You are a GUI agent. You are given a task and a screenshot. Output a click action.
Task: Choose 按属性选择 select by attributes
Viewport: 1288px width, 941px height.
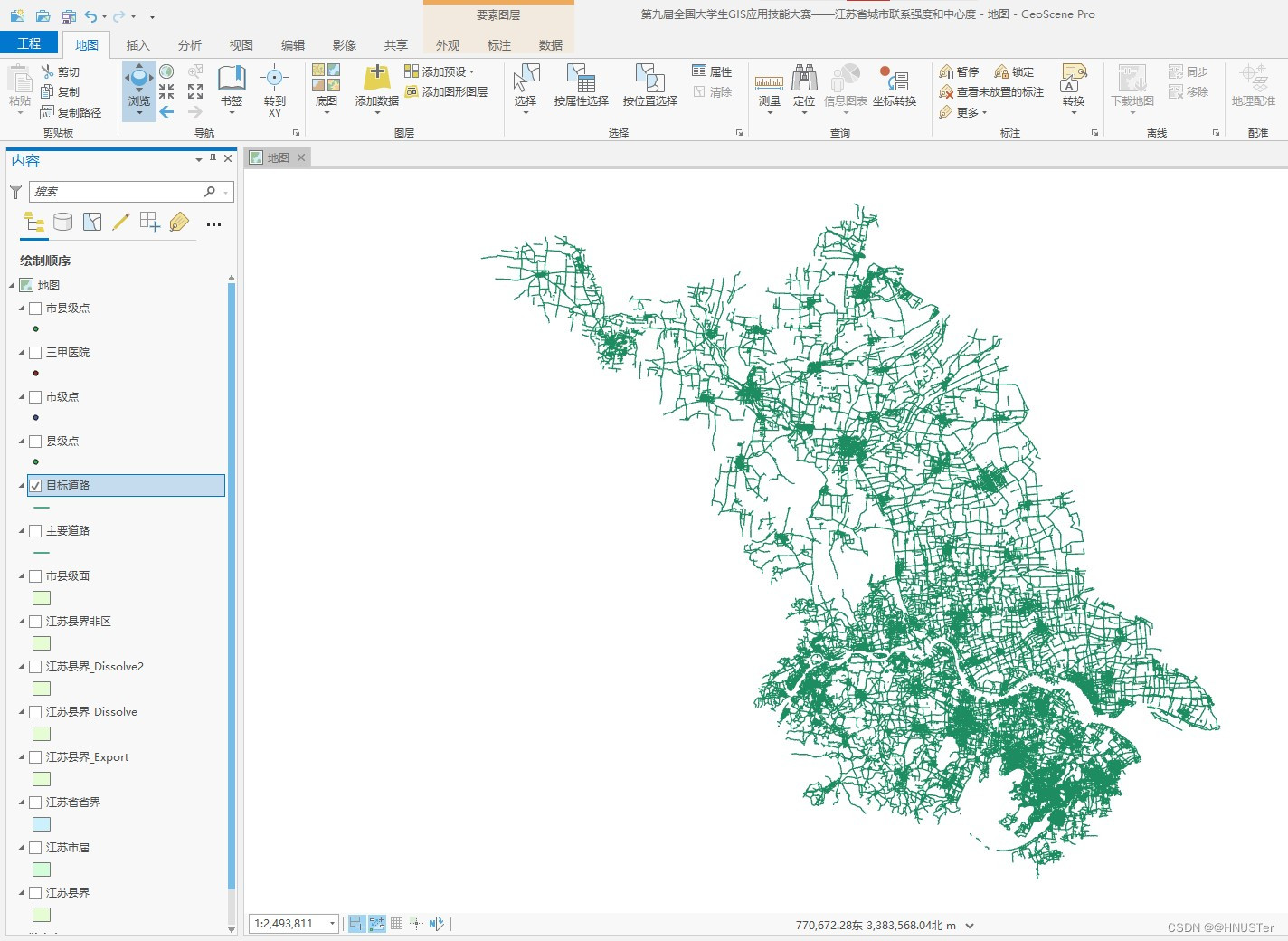[x=581, y=87]
